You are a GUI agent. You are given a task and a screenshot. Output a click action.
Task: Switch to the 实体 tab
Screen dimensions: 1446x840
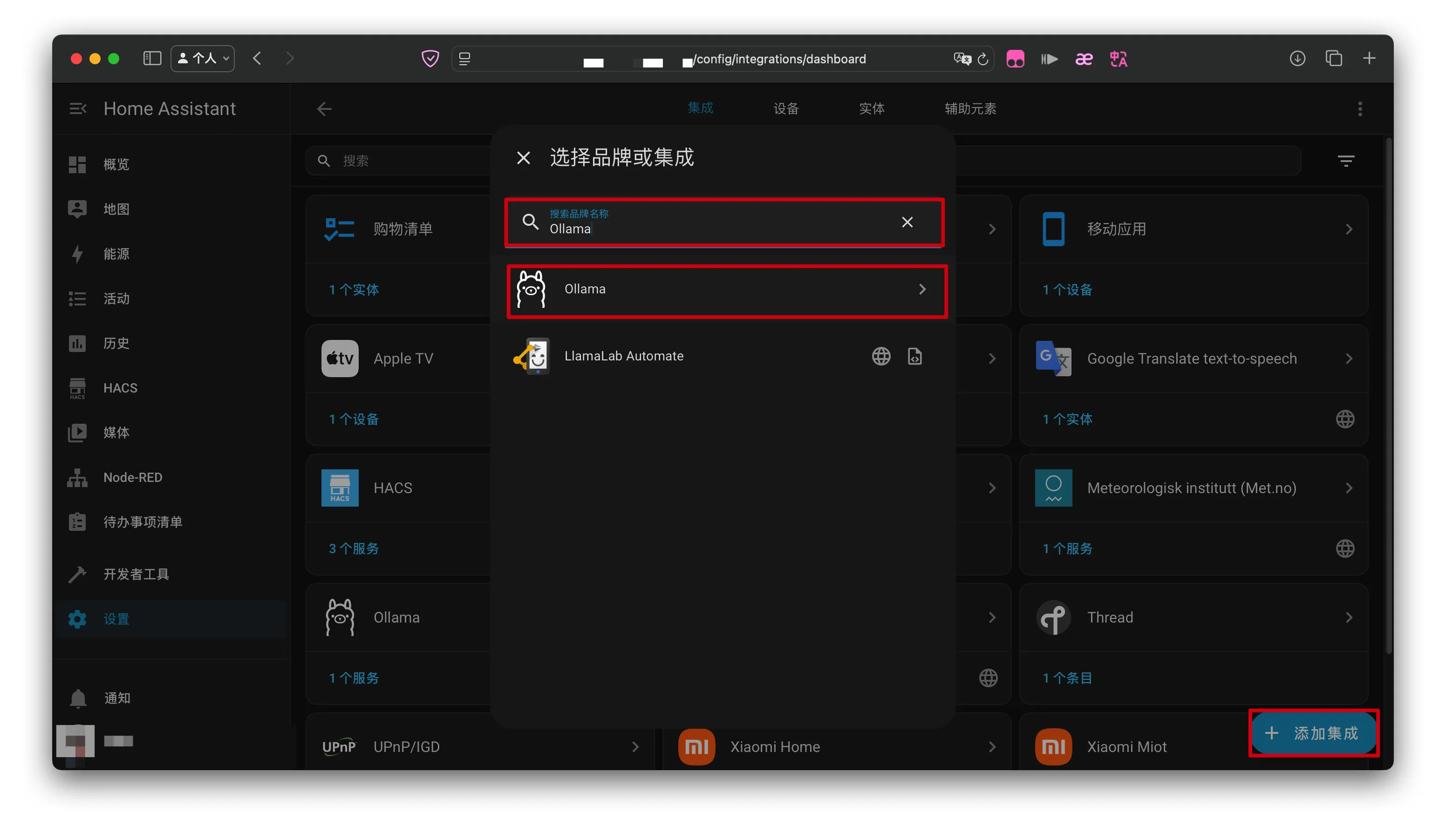coord(871,108)
